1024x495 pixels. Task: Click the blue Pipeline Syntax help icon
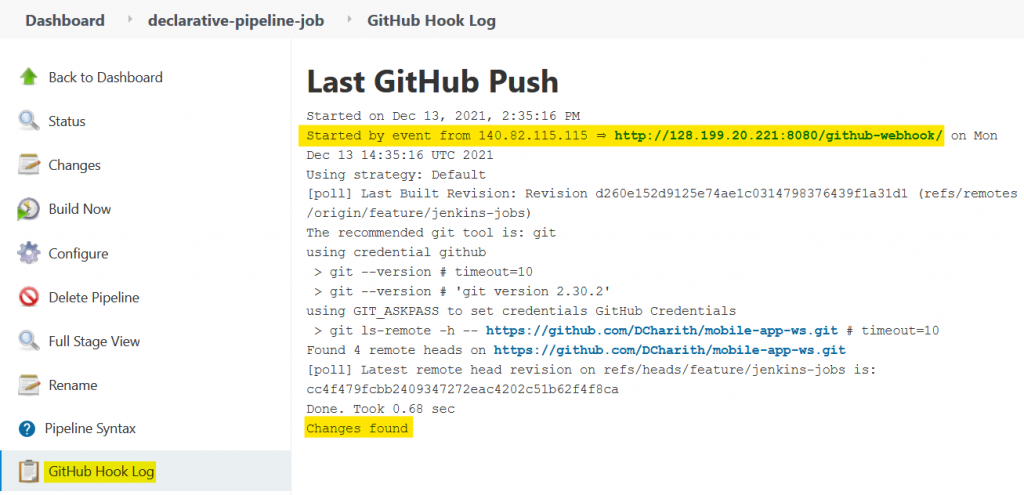click(x=27, y=429)
